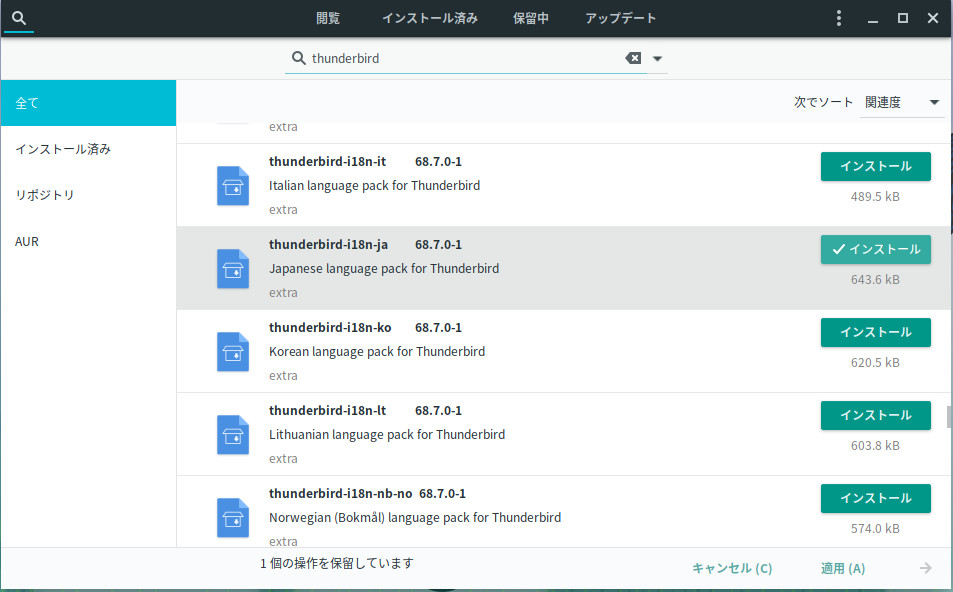Select the thunderbird-i18n-ko package name
953x592 pixels.
(330, 328)
